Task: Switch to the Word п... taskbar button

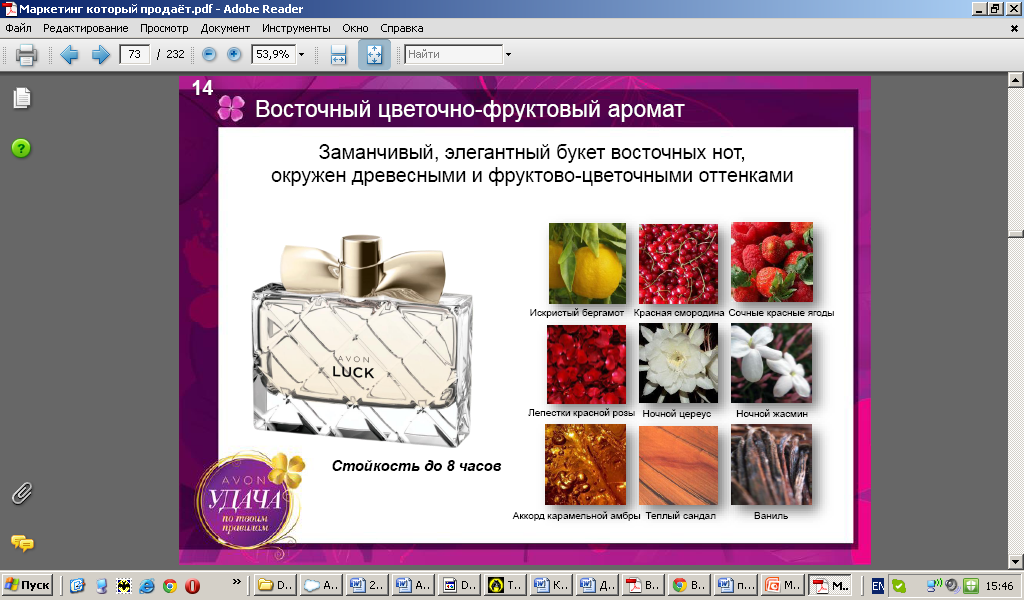Action: pyautogui.click(x=735, y=585)
